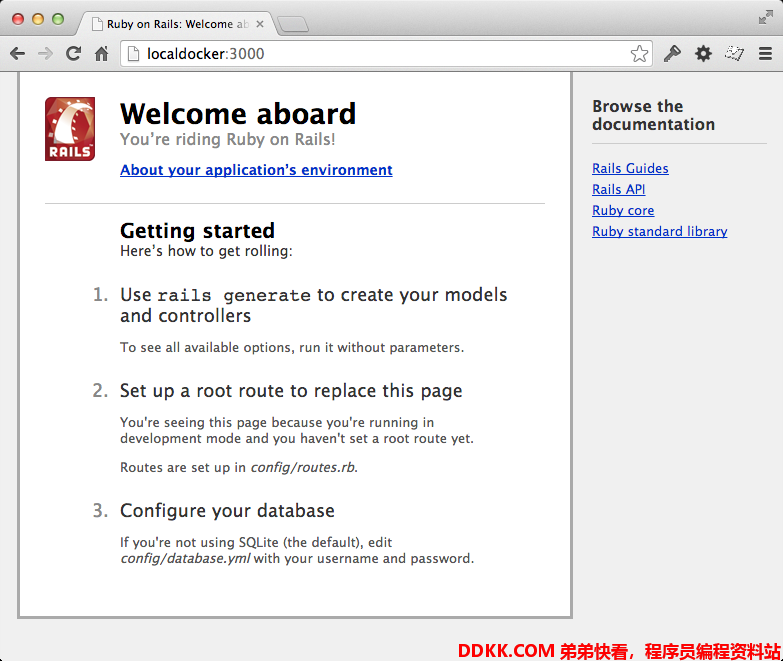Open the gear extension icon

click(703, 53)
